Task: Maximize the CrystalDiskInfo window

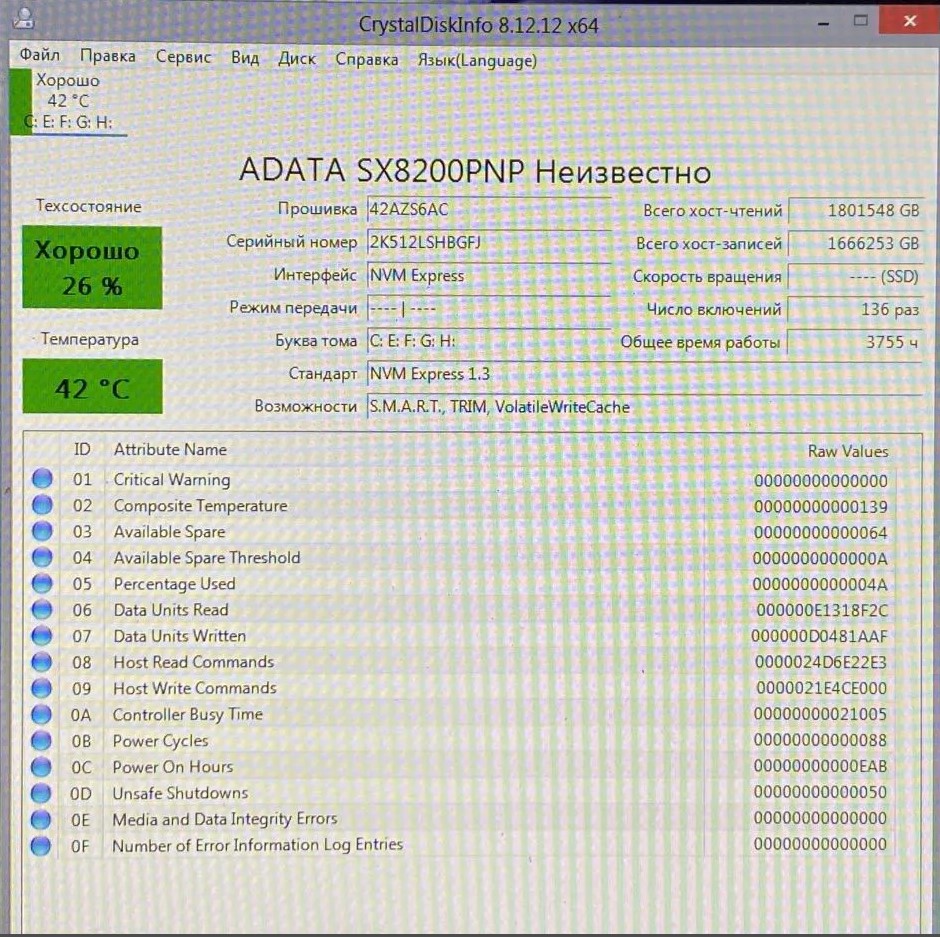Action: (861, 21)
